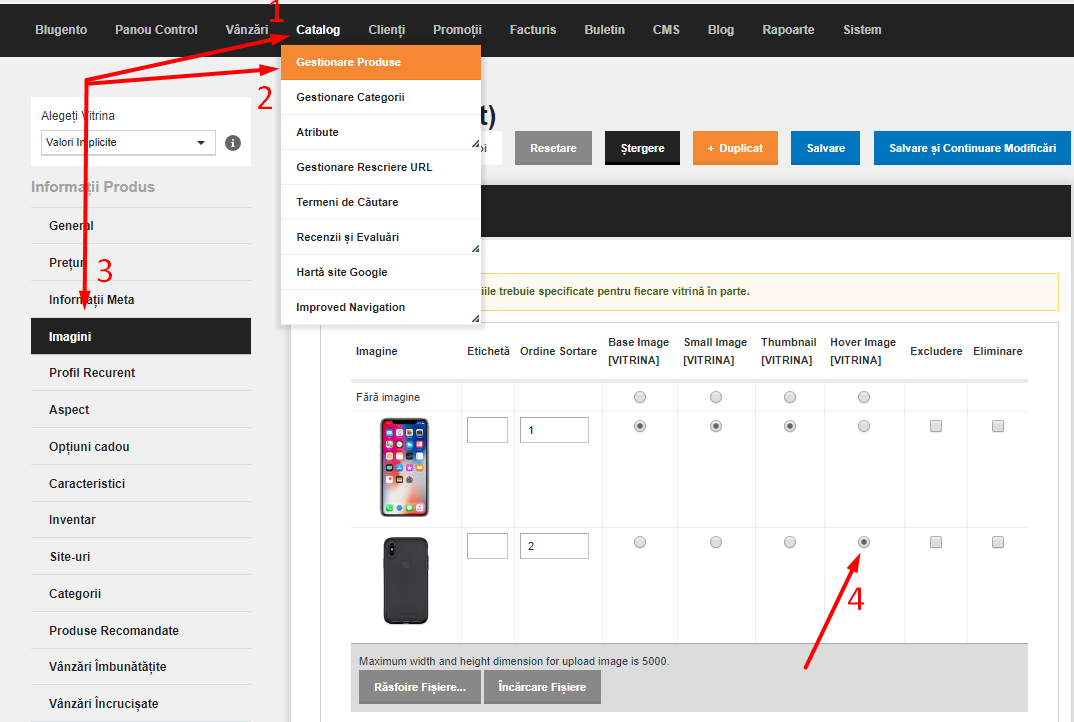Screen dimensions: 1074x722
Task: Select Base Image radio for the black phone image
Action: [x=640, y=542]
